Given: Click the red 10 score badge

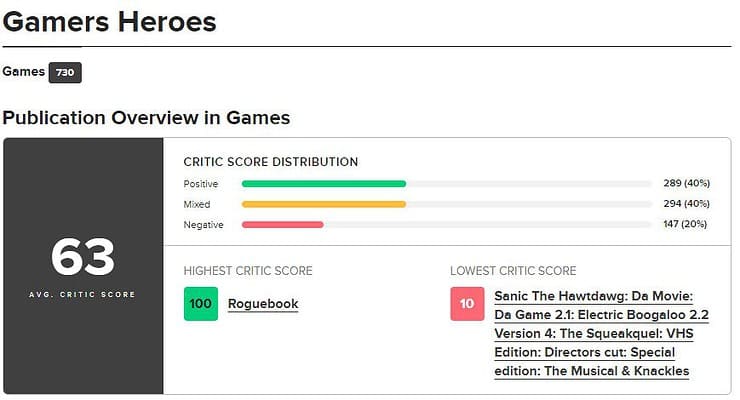Looking at the screenshot, I should click(467, 304).
